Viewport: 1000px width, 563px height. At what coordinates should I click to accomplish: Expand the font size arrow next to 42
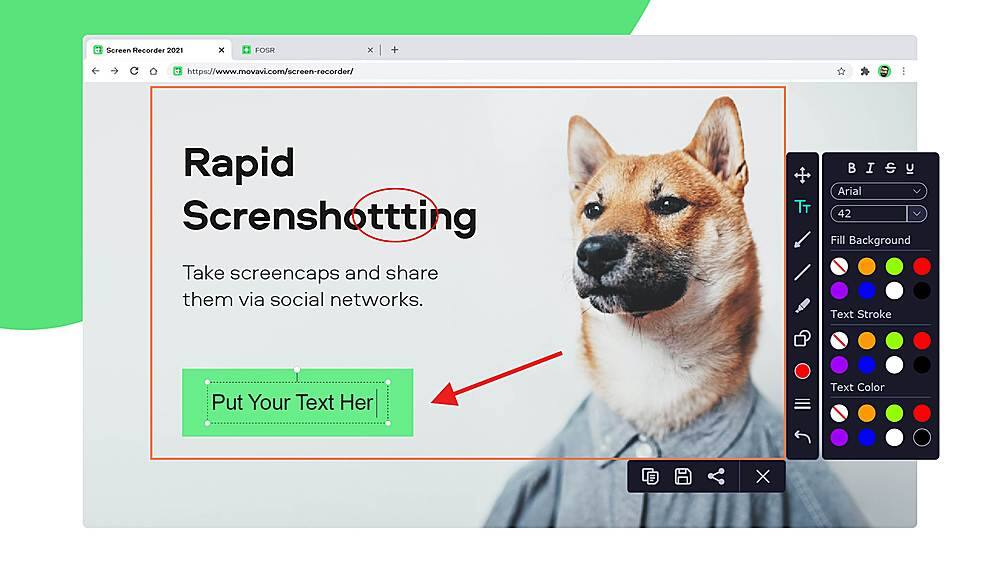coord(917,214)
